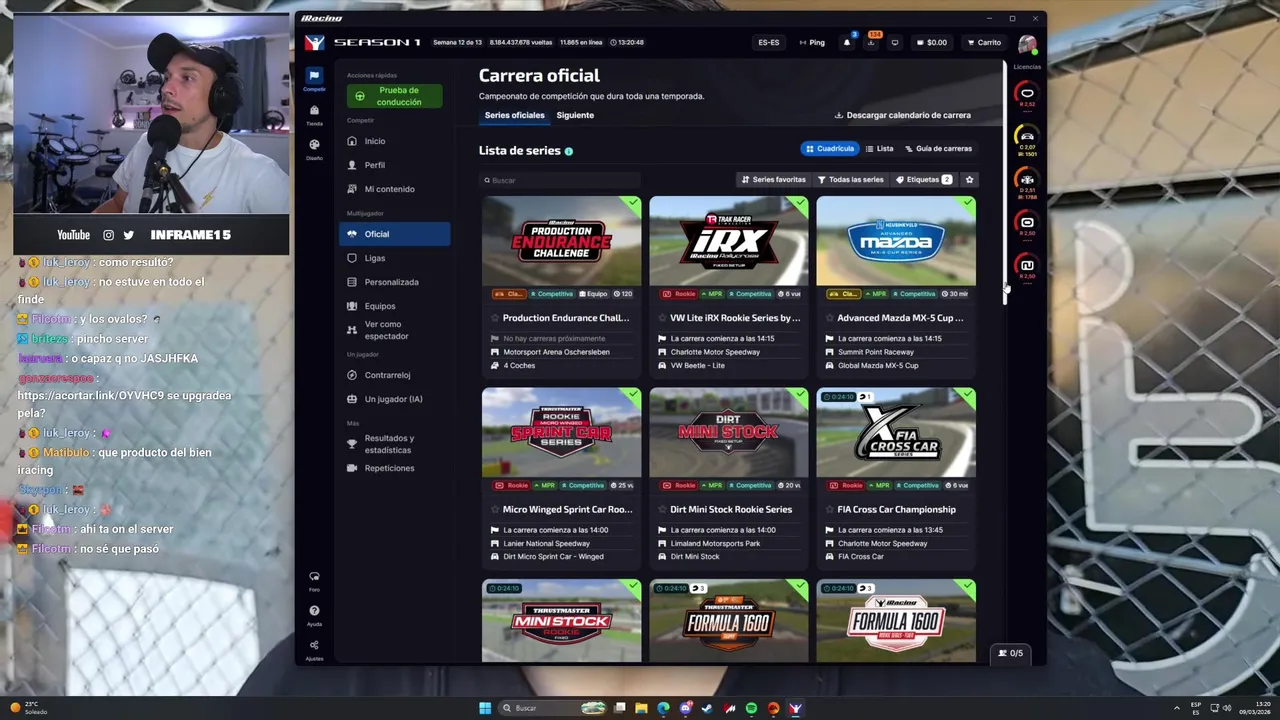Select the sports car license badge C 2,07
This screenshot has width=1280, height=720.
1026,138
